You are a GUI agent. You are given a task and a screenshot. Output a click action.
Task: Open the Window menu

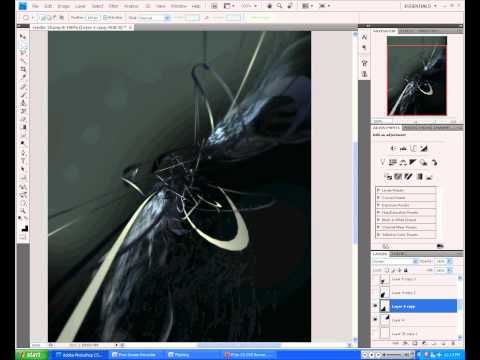click(x=178, y=6)
